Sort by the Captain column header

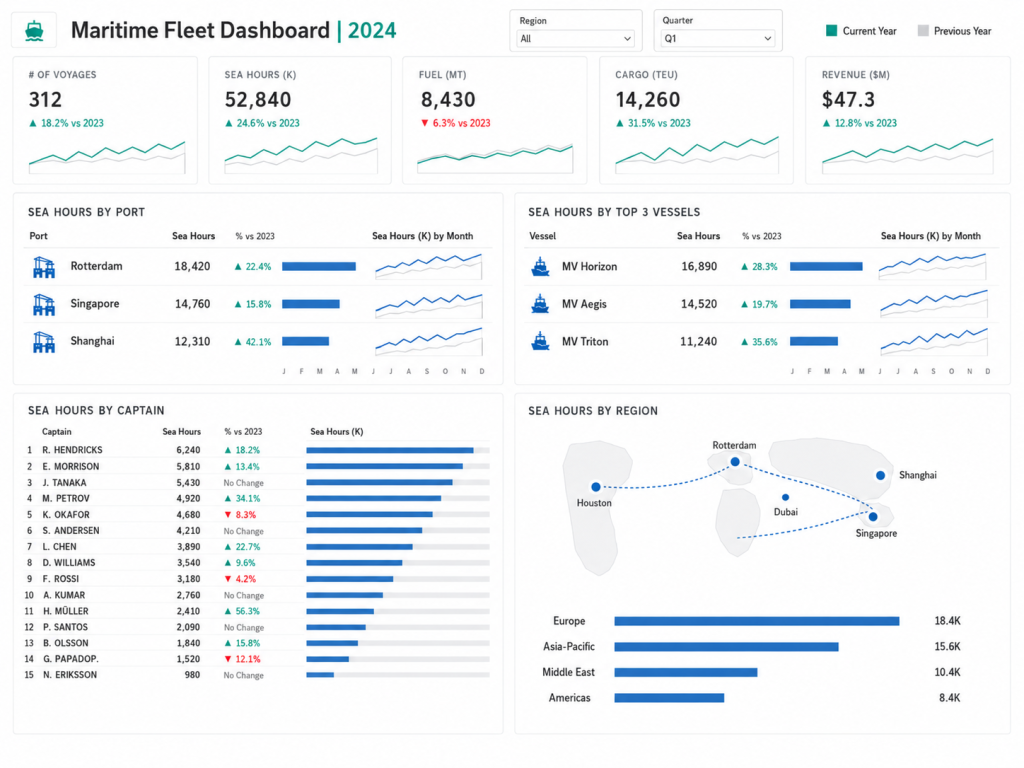point(57,432)
